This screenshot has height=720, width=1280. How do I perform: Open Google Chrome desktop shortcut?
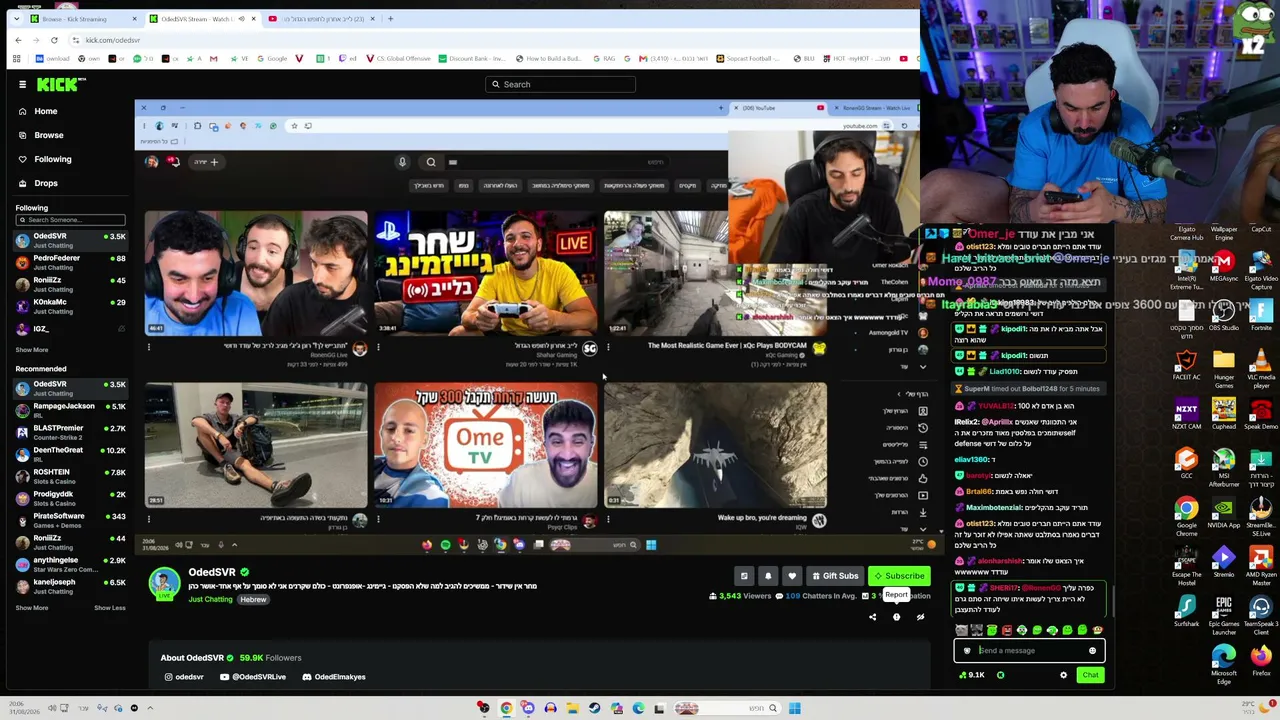(x=1186, y=517)
